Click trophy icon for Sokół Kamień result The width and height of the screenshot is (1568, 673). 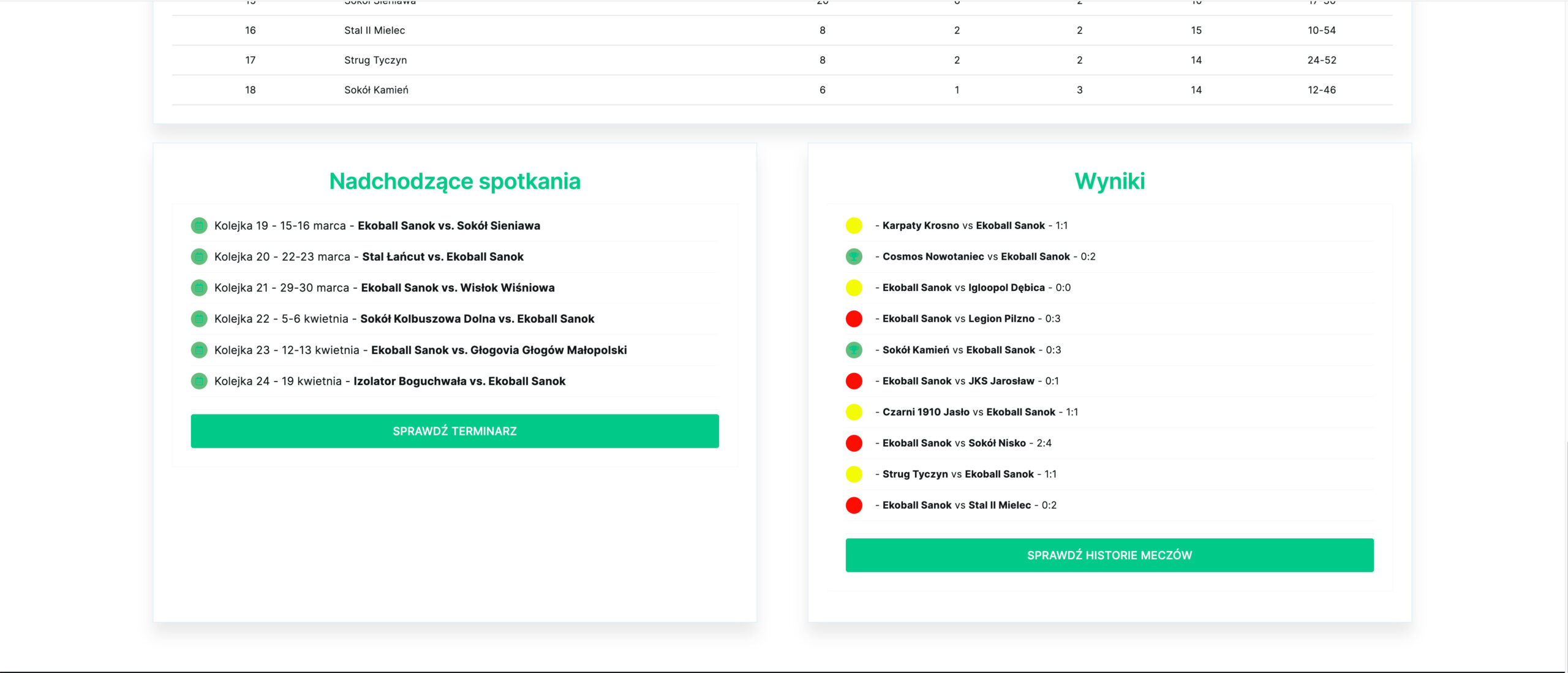[x=854, y=350]
